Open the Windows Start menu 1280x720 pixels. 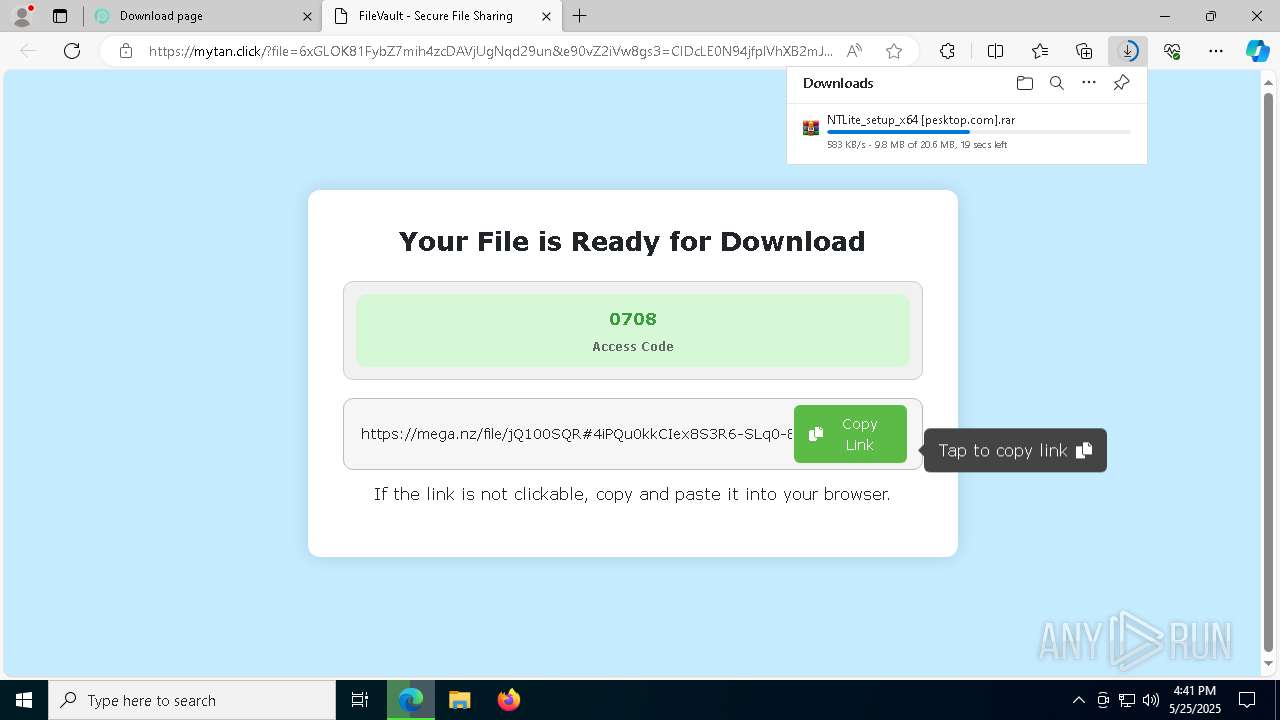(x=24, y=700)
